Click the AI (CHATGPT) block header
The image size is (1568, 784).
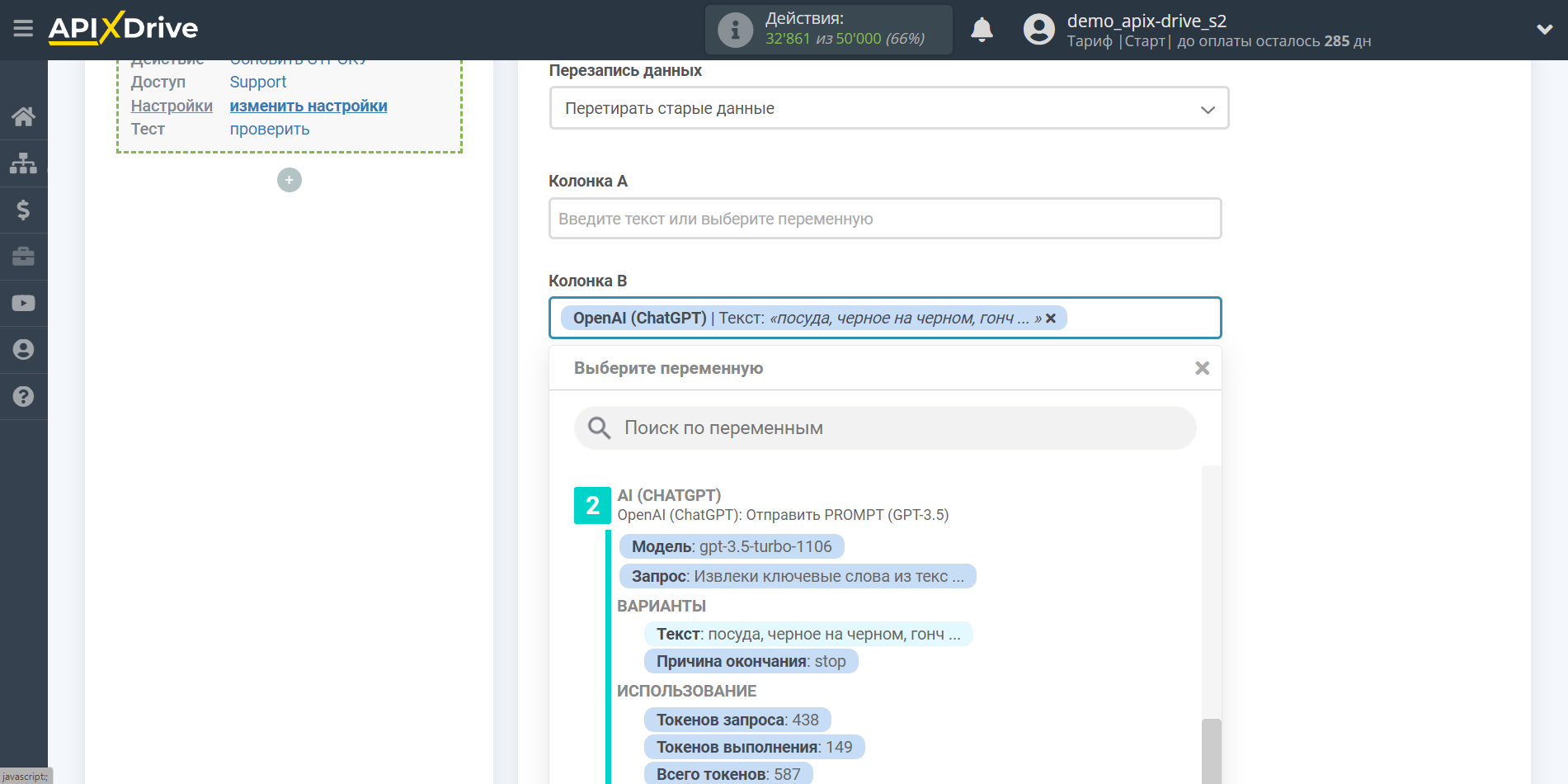point(669,495)
